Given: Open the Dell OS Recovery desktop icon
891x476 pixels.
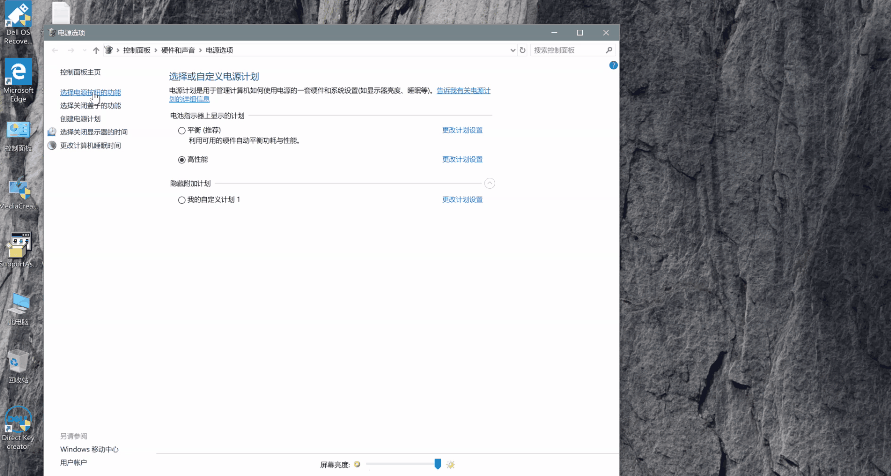Looking at the screenshot, I should click(18, 23).
